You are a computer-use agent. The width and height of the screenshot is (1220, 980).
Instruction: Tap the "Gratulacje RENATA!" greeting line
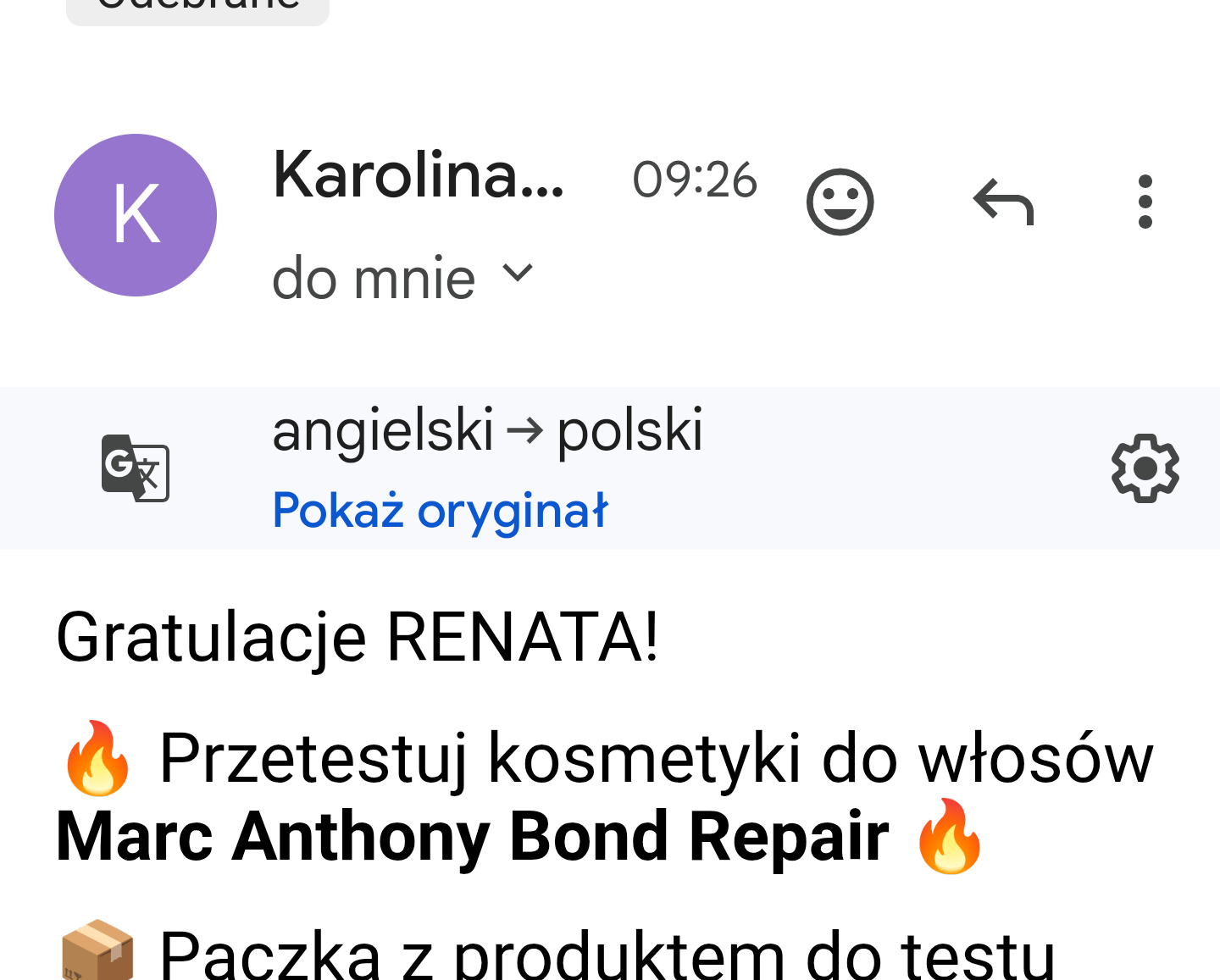click(357, 637)
